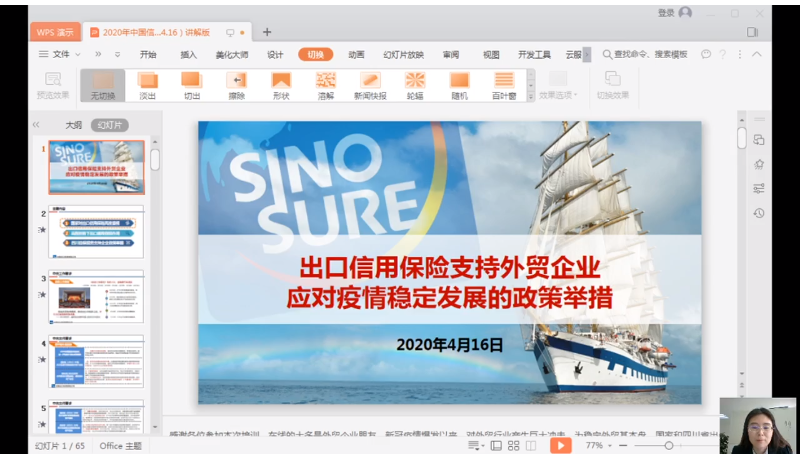
Task: Apply the 擦除 wipe transition
Action: click(x=237, y=85)
